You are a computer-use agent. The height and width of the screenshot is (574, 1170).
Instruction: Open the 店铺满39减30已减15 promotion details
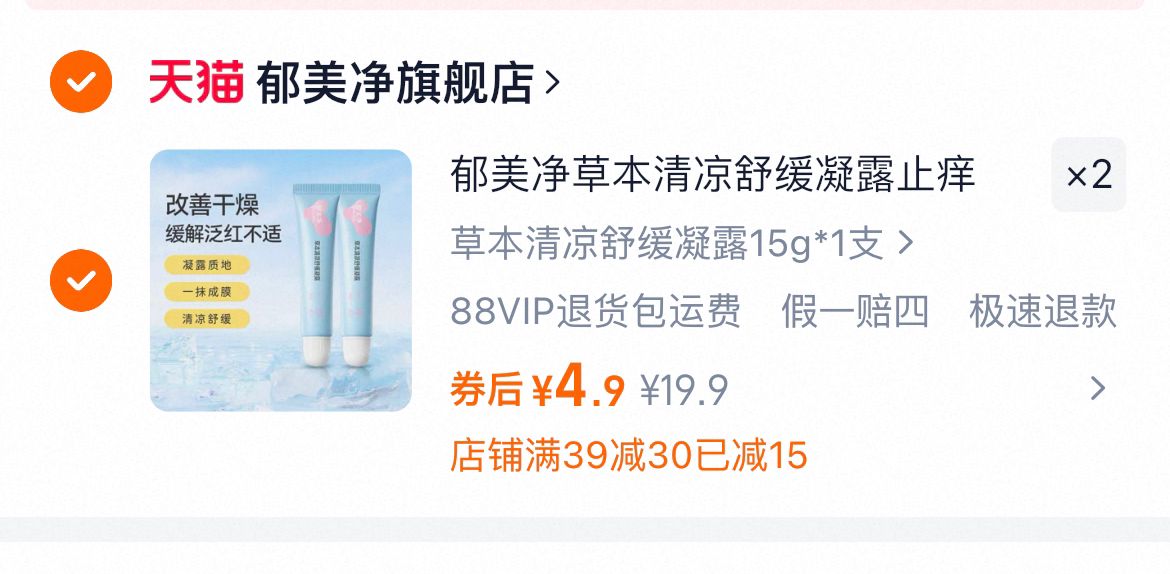tap(629, 455)
